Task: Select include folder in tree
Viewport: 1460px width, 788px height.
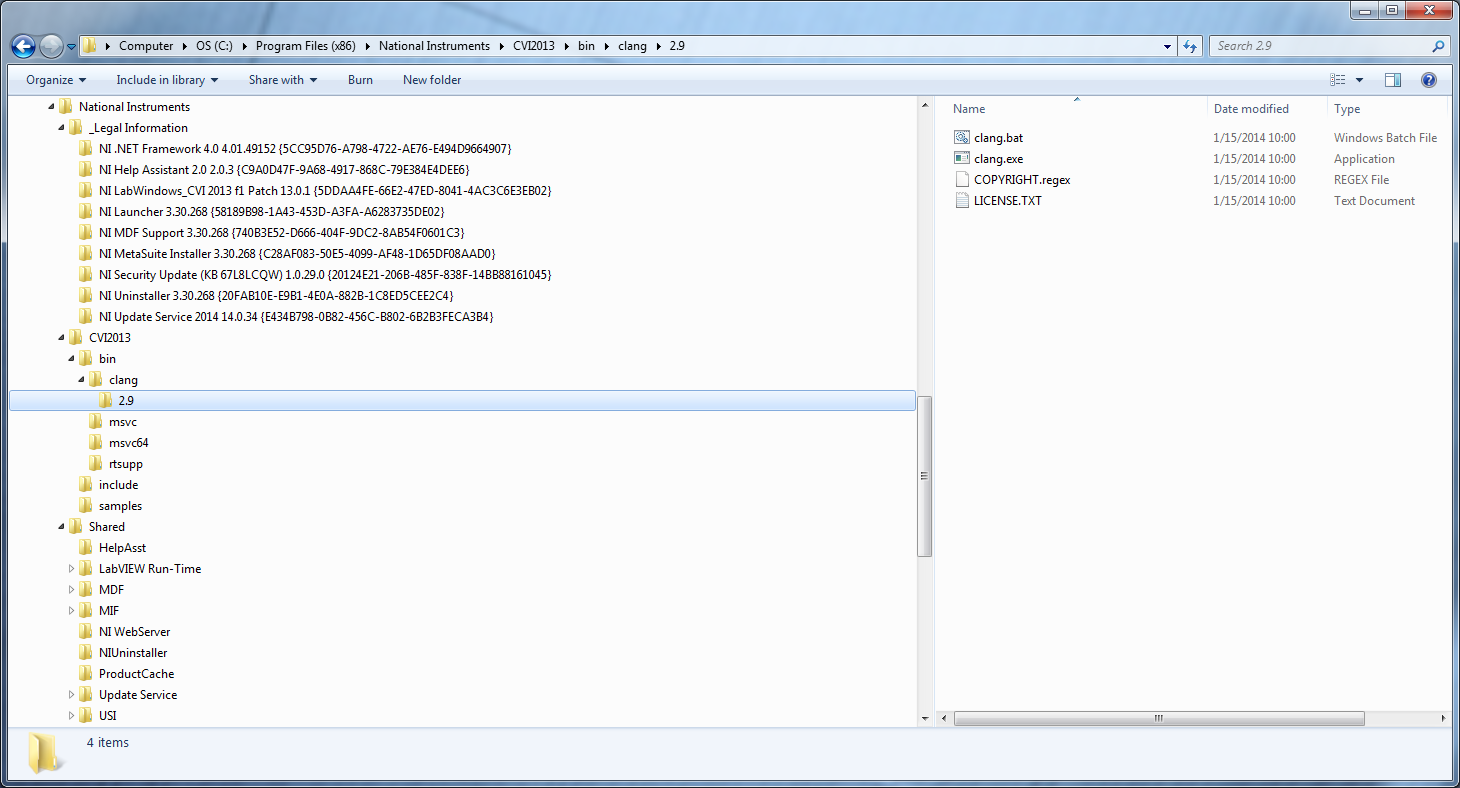Action: (x=118, y=485)
